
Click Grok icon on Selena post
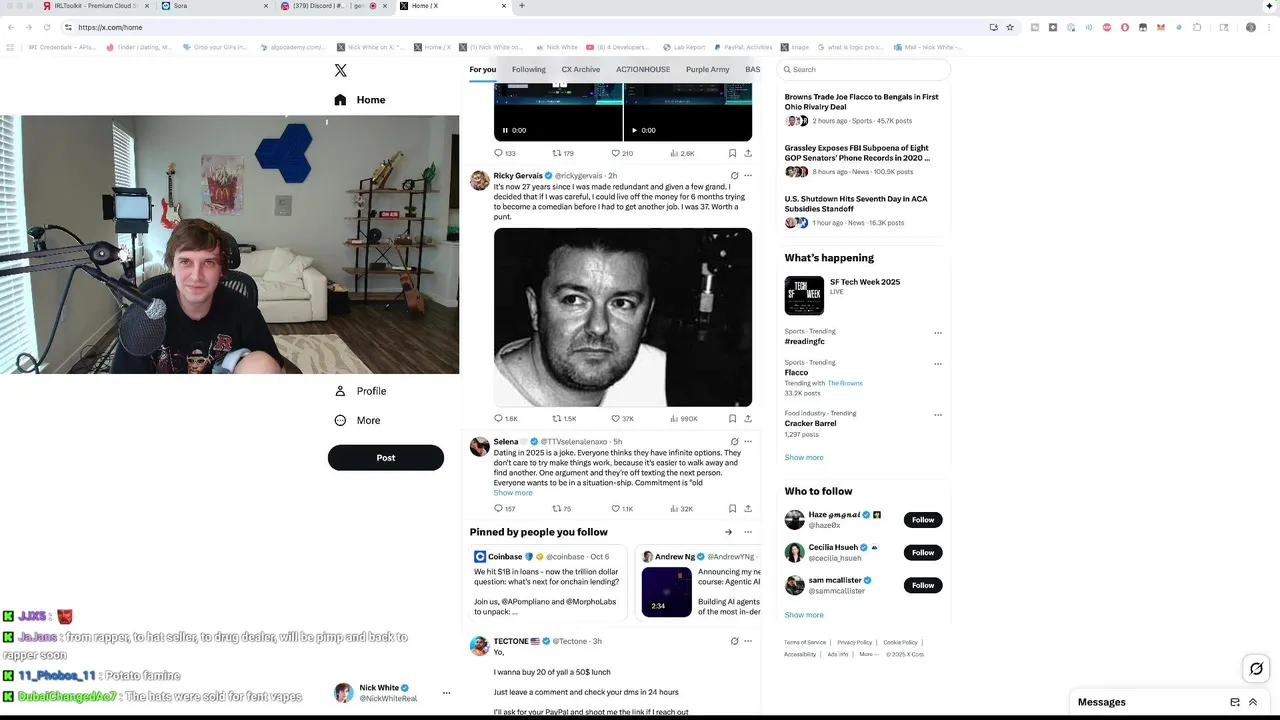click(735, 441)
